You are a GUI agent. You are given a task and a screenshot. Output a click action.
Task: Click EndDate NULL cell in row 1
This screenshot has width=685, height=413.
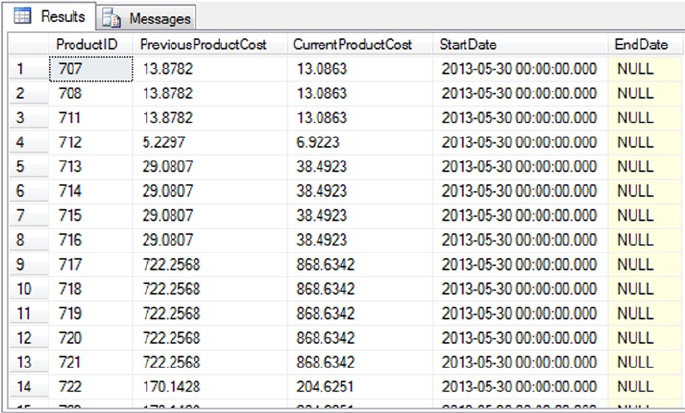(645, 70)
